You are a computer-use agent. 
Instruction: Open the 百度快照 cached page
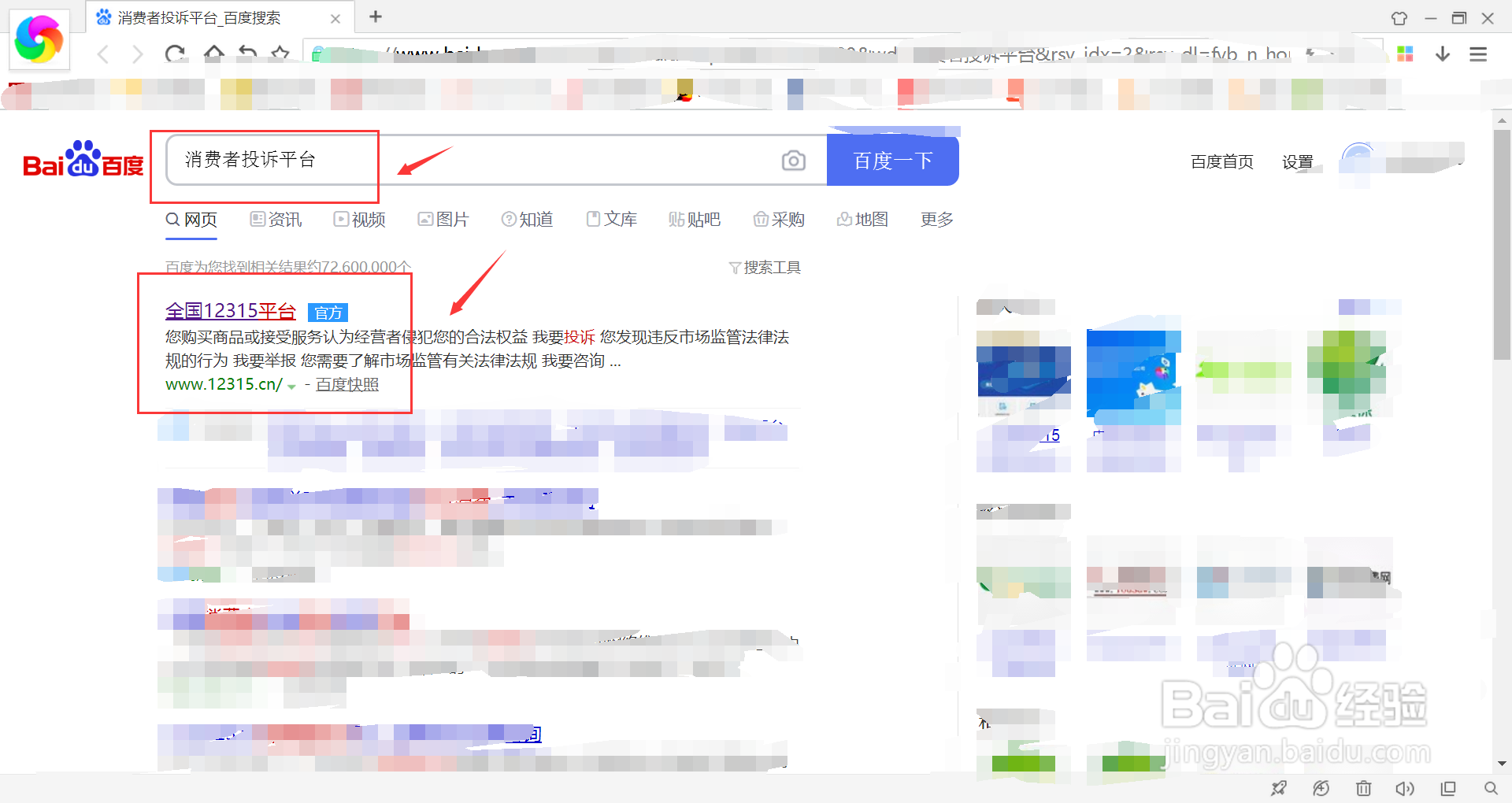point(346,384)
